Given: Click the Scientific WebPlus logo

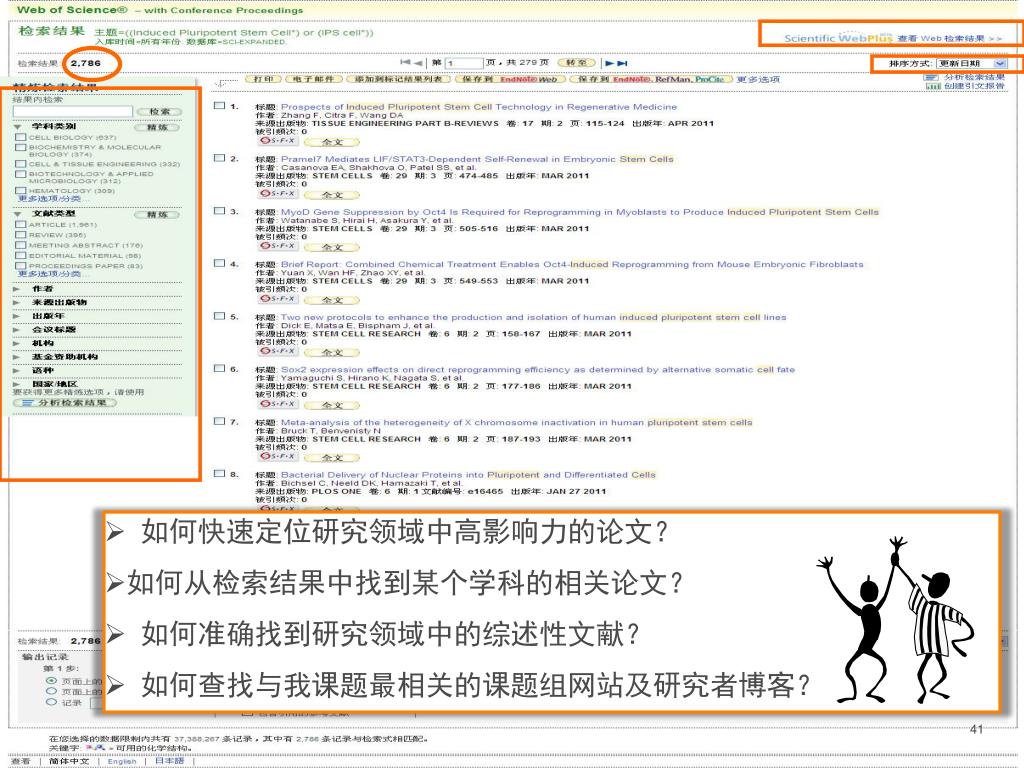Looking at the screenshot, I should [x=838, y=38].
